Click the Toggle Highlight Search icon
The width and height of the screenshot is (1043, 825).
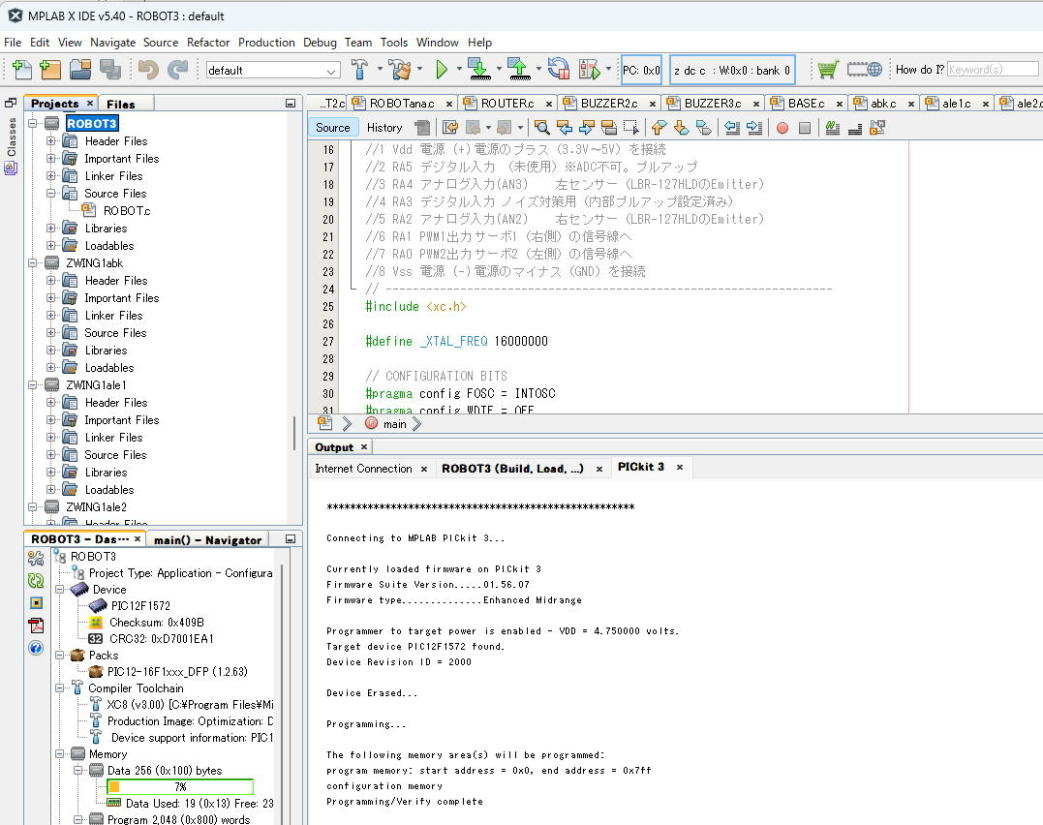pyautogui.click(x=609, y=128)
